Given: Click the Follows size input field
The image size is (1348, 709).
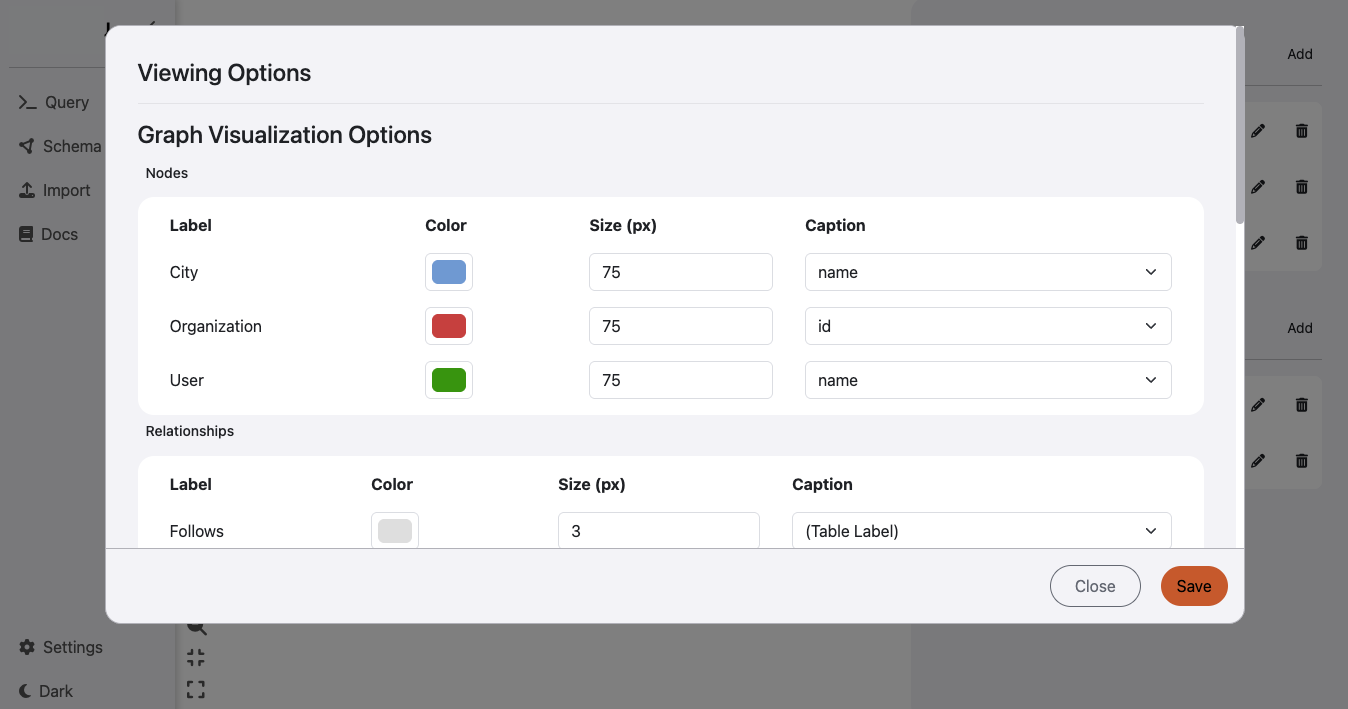Looking at the screenshot, I should coord(658,531).
